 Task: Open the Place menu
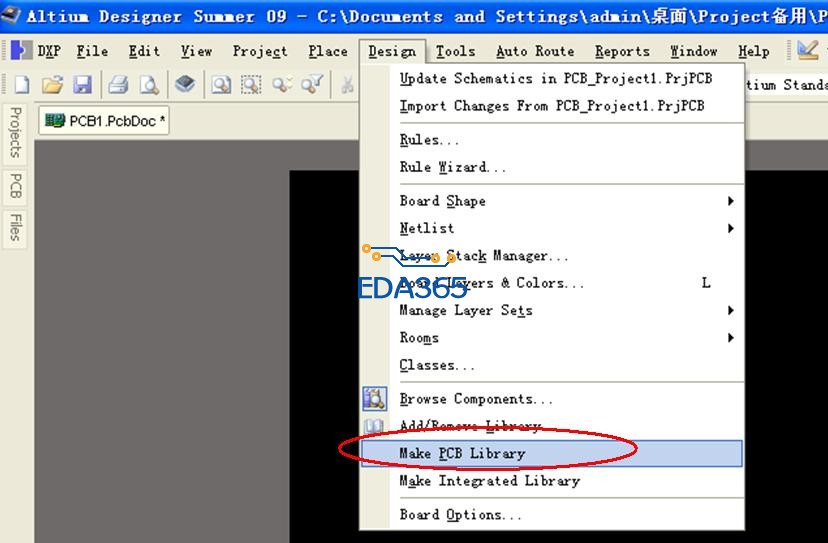pos(328,51)
